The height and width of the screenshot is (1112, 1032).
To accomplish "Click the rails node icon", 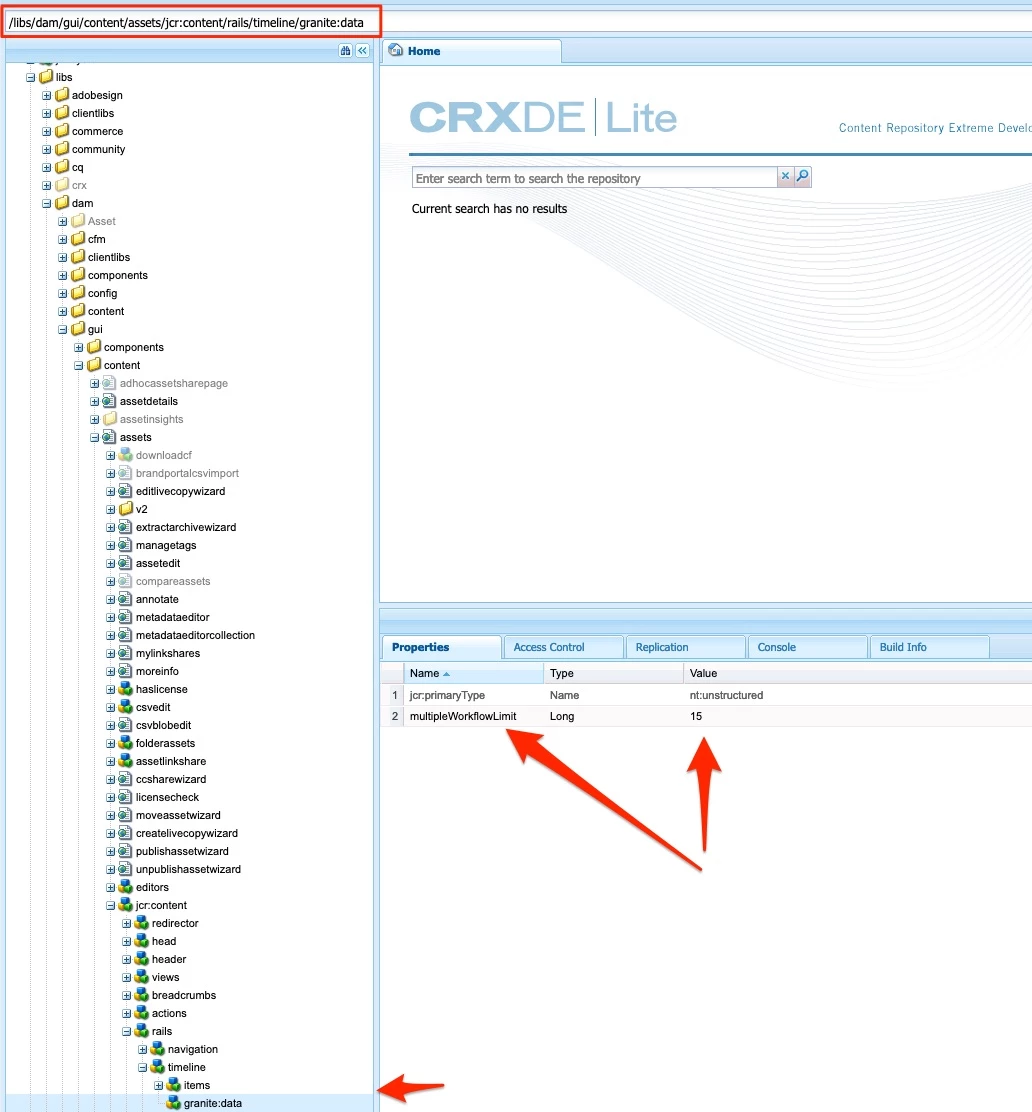I will pyautogui.click(x=141, y=1031).
